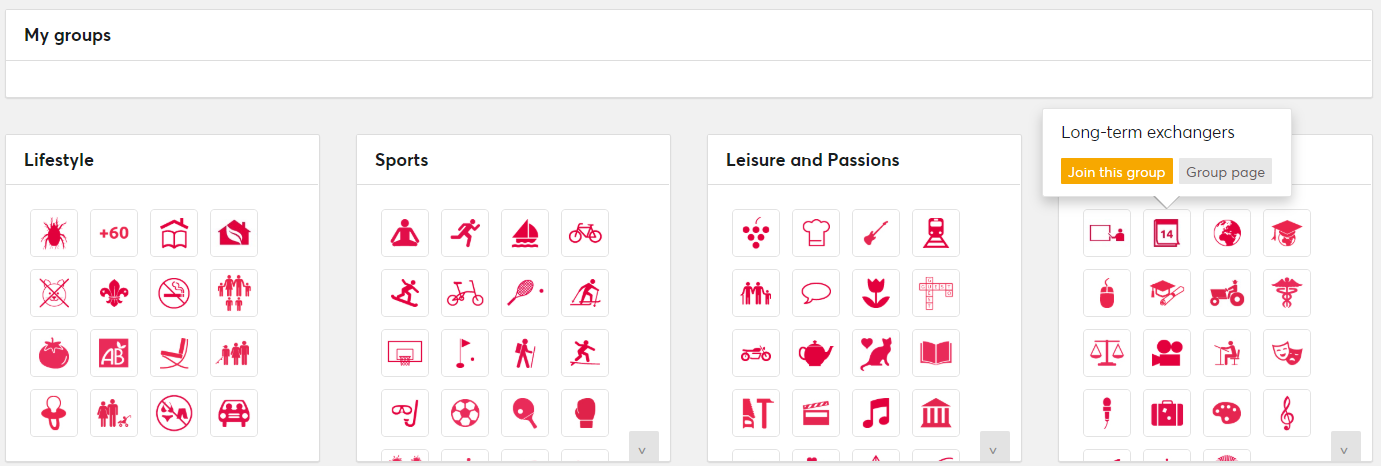The width and height of the screenshot is (1381, 466).
Task: Expand the Leisure and Passions list
Action: click(995, 447)
